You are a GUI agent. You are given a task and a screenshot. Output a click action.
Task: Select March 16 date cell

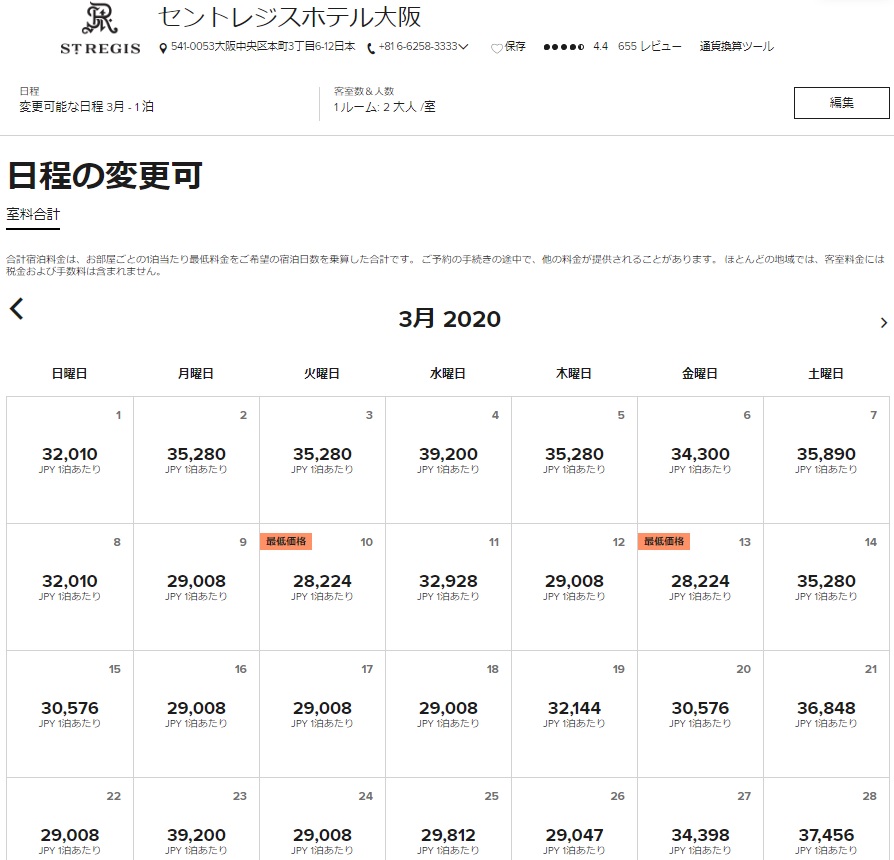click(x=196, y=714)
